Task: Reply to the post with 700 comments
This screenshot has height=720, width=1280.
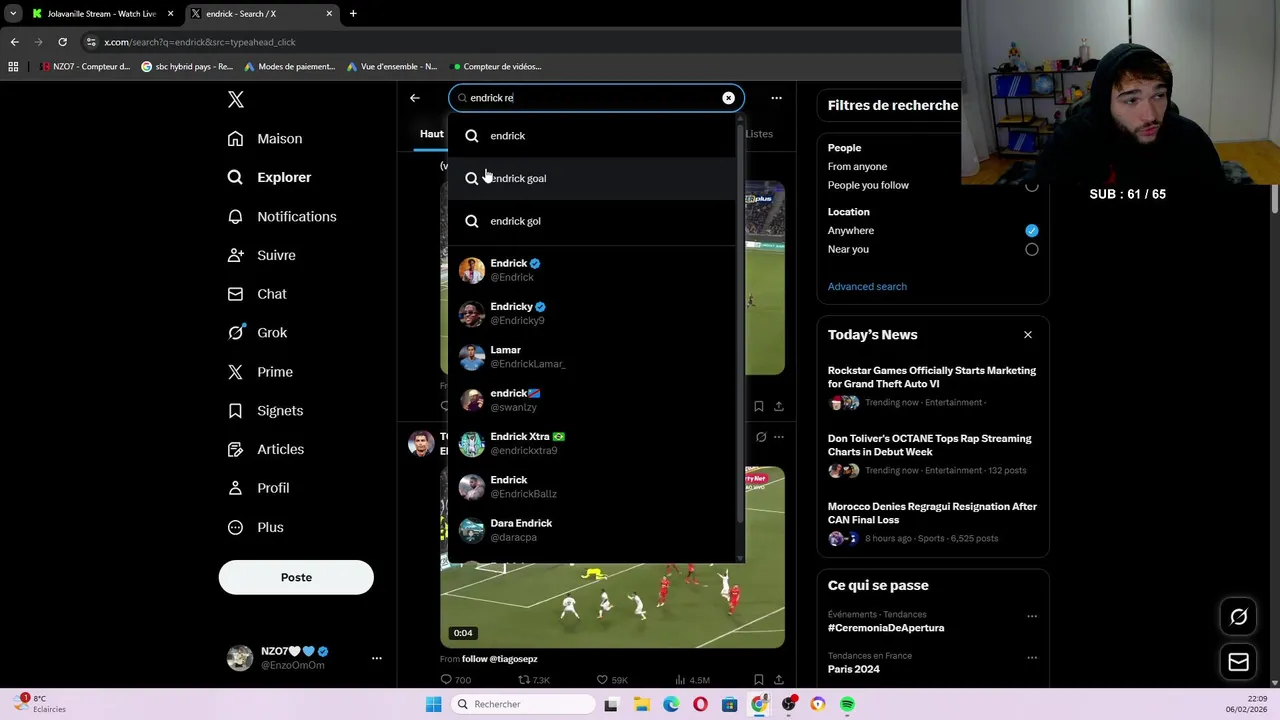Action: [456, 680]
